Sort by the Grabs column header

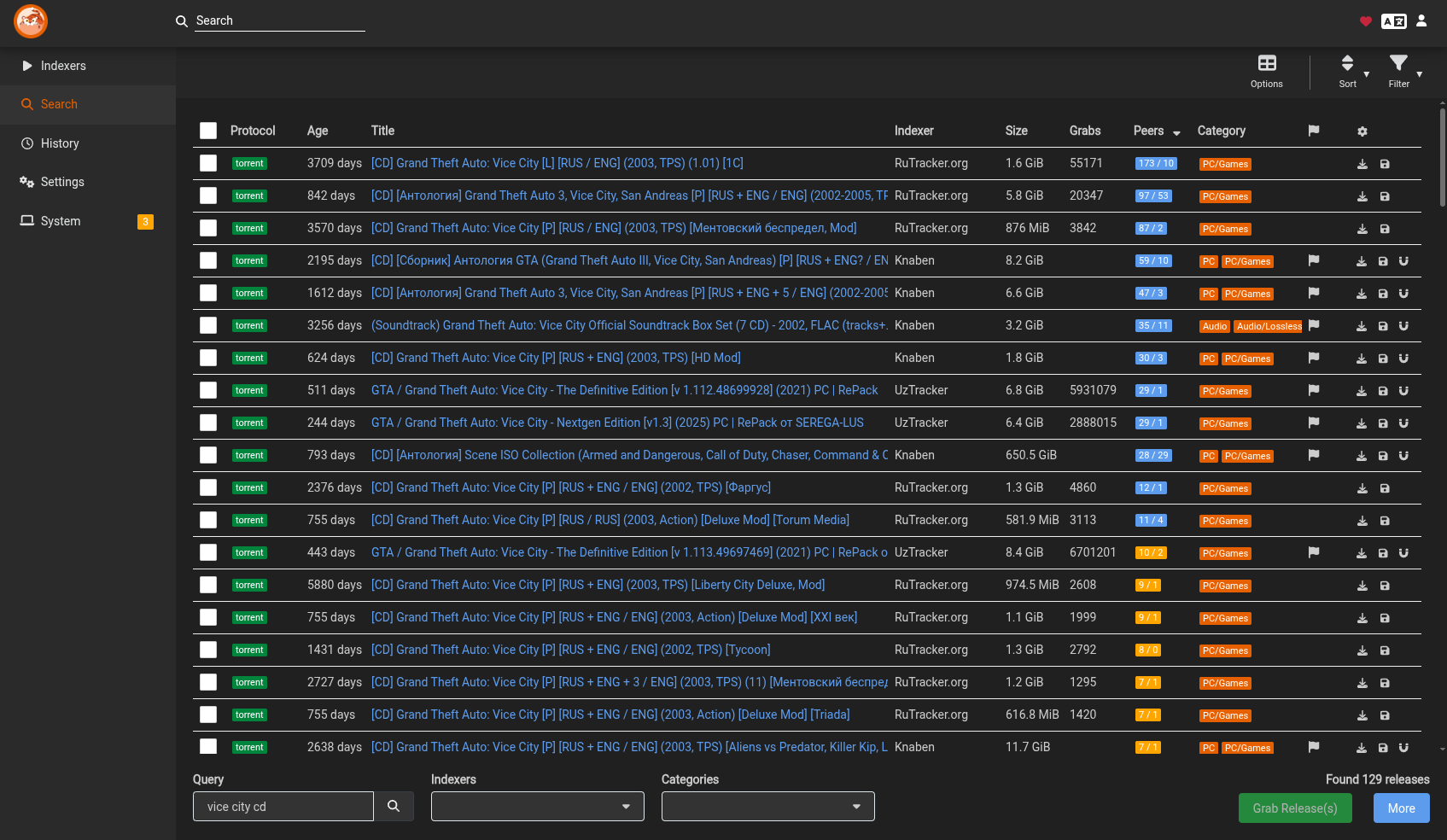click(x=1085, y=131)
